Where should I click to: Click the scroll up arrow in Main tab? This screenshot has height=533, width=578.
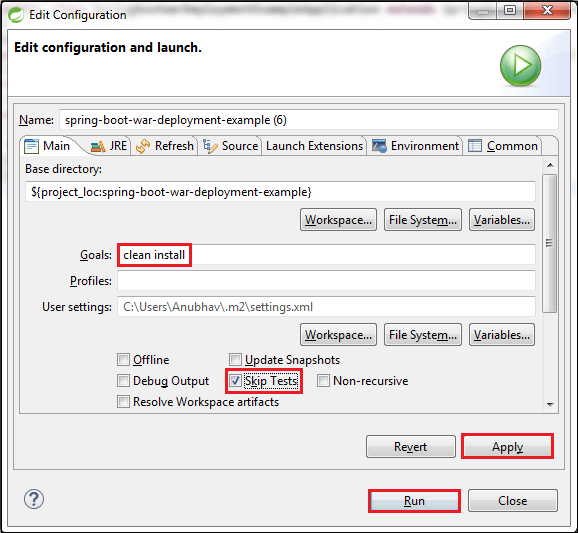pyautogui.click(x=550, y=165)
